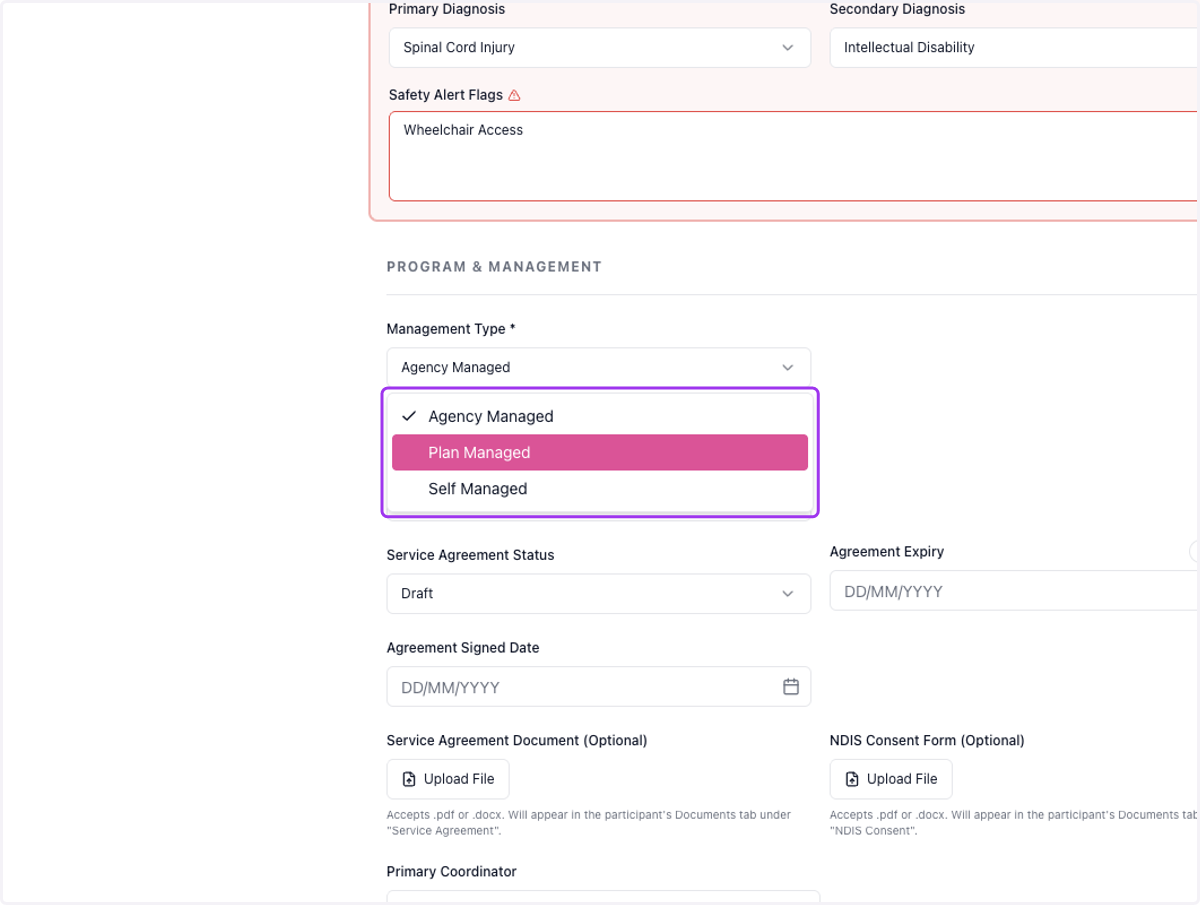Click the Agreement Expiry date field
Viewport: 1200px width, 905px height.
point(1014,591)
